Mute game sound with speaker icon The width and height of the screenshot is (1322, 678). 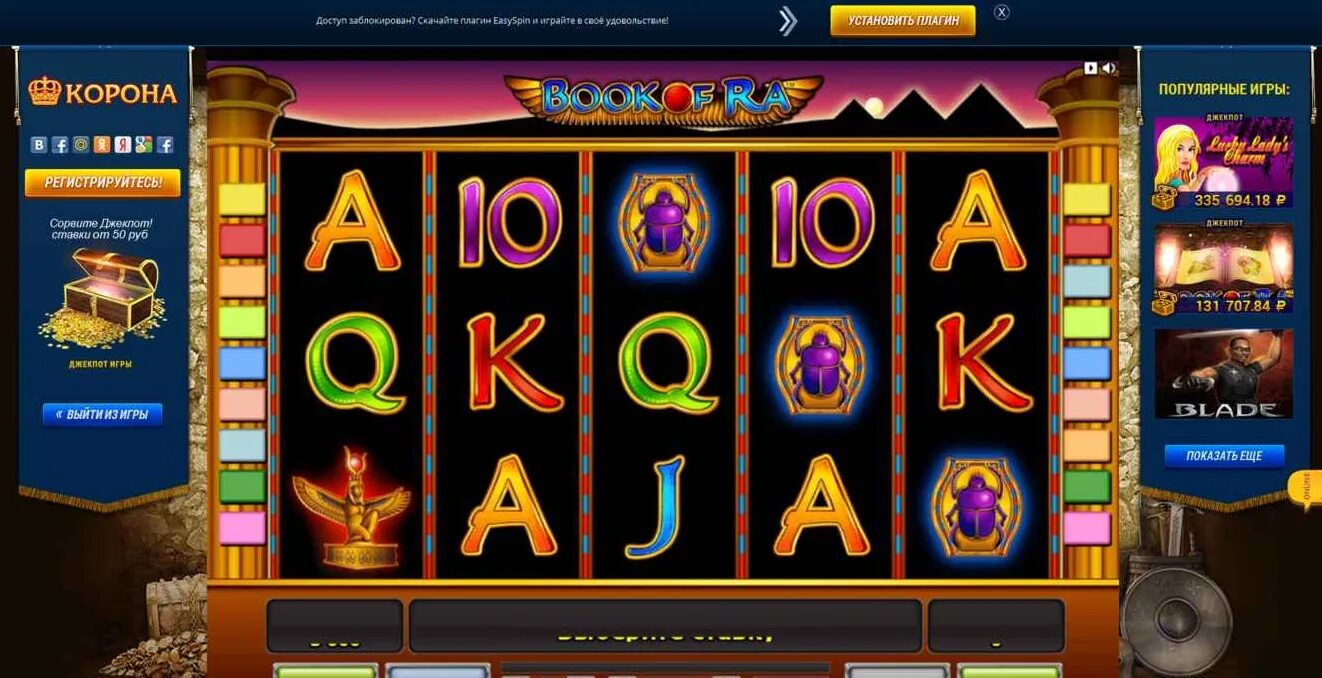[x=1108, y=68]
